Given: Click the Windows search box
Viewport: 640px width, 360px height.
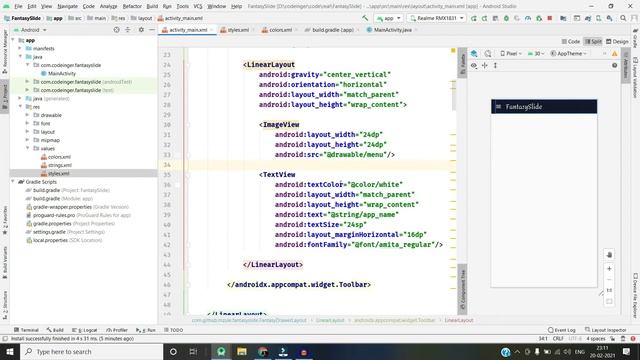Looking at the screenshot, I should pyautogui.click(x=91, y=351).
